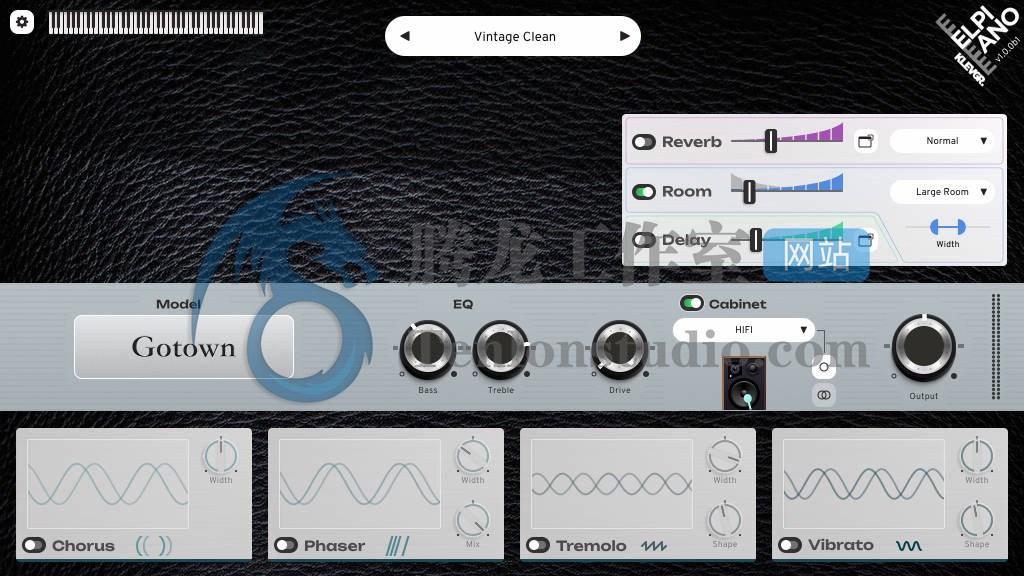1024x576 pixels.
Task: Click the Tremolo zigzag wave icon
Action: pyautogui.click(x=654, y=545)
